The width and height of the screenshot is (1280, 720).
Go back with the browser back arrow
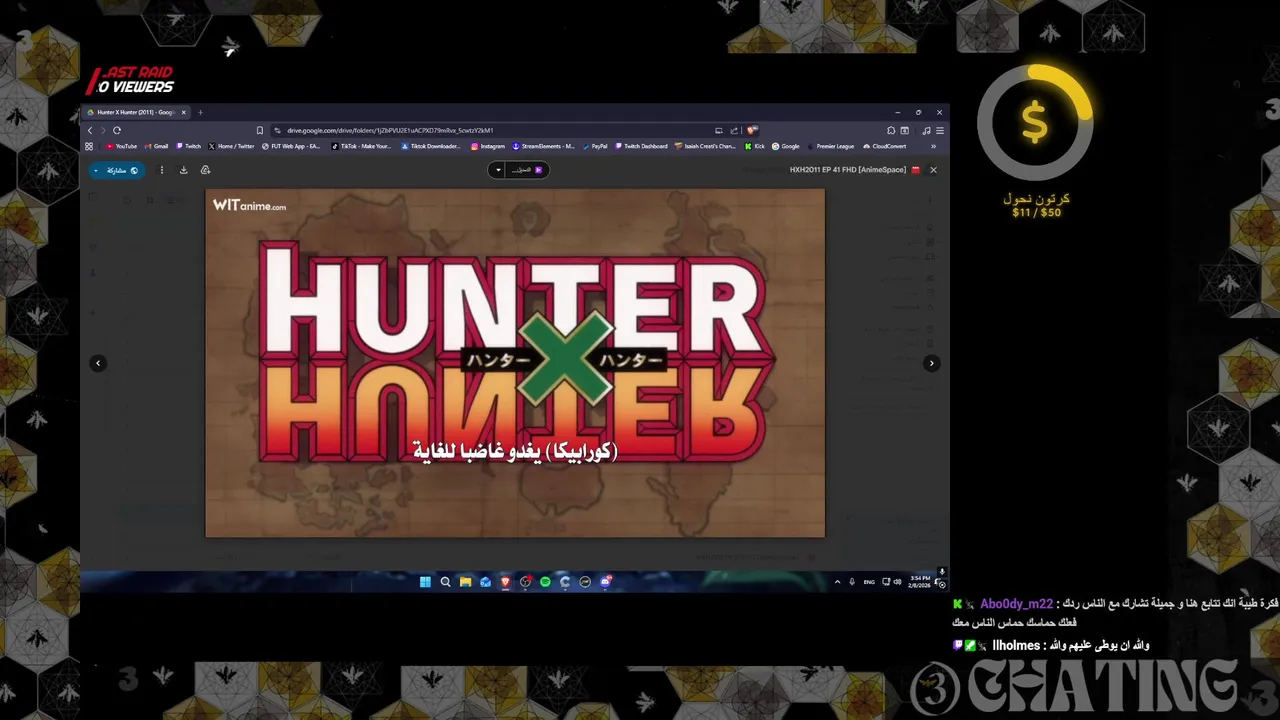90,130
